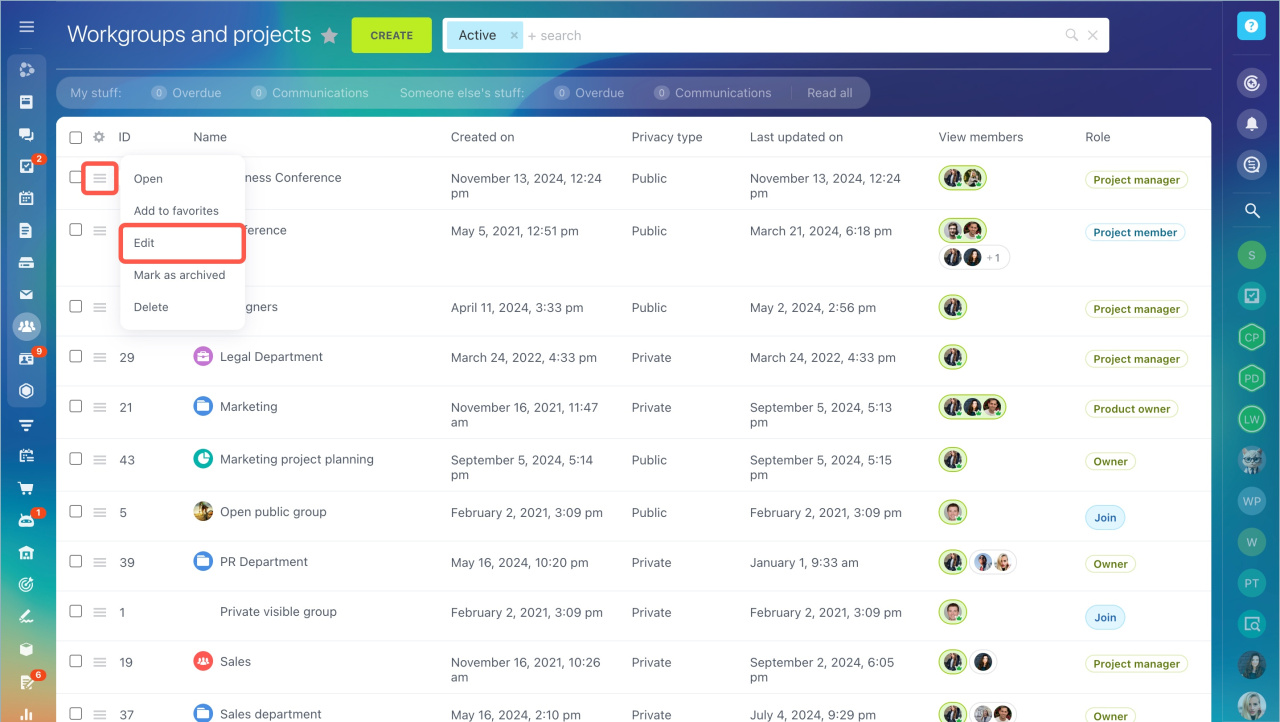Toggle the hamburger main menu icon

[x=27, y=27]
